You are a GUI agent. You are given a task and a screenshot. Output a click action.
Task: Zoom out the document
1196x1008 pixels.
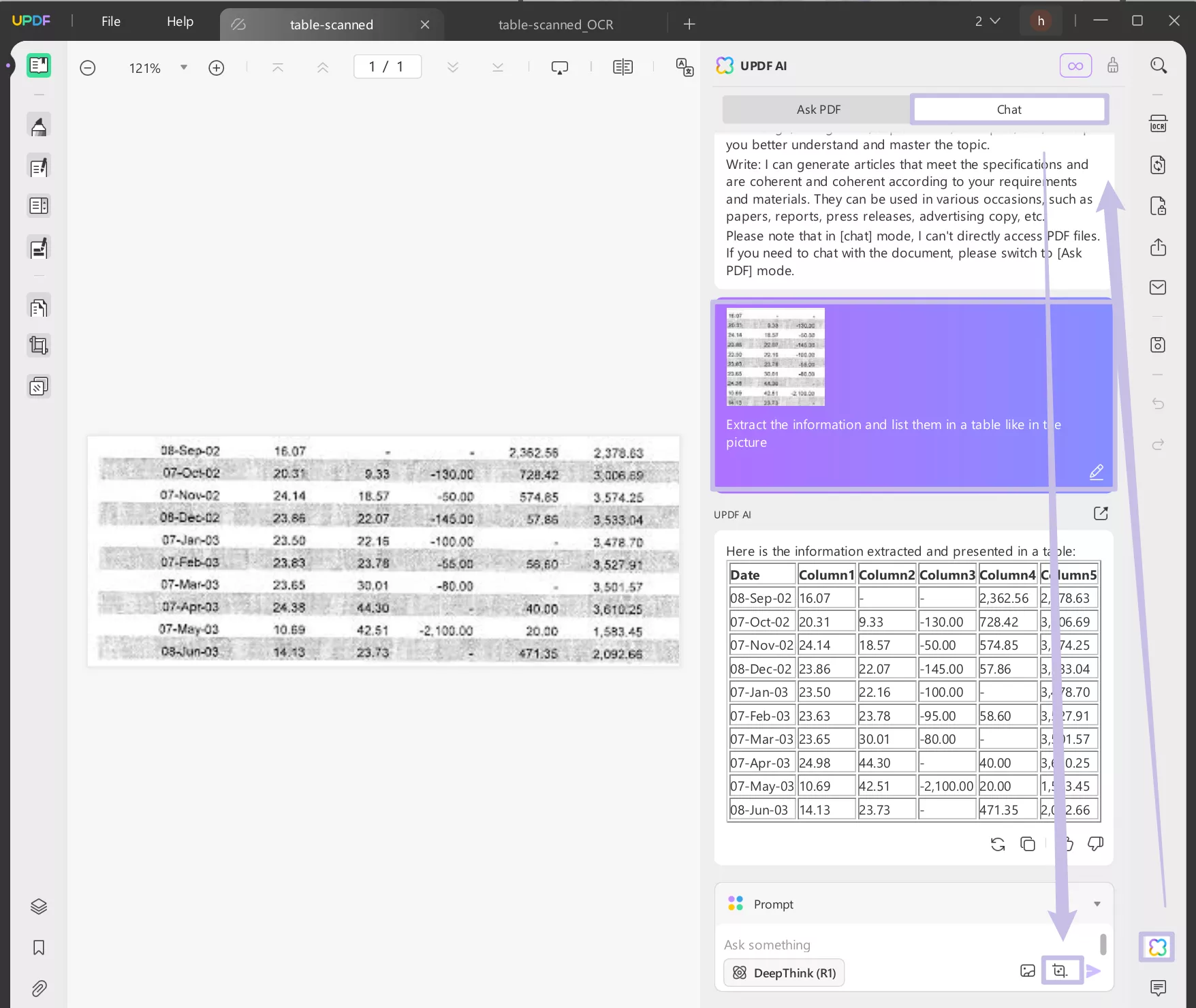pos(88,67)
